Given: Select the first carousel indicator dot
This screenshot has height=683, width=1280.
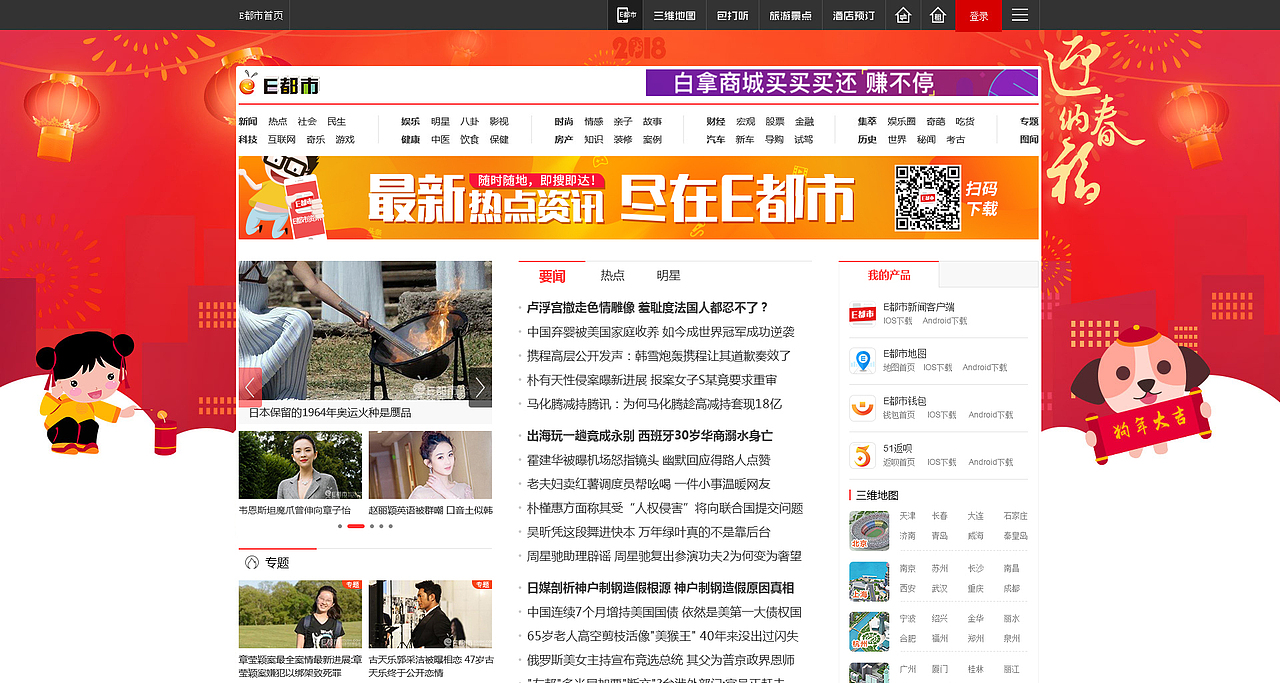Looking at the screenshot, I should [340, 526].
